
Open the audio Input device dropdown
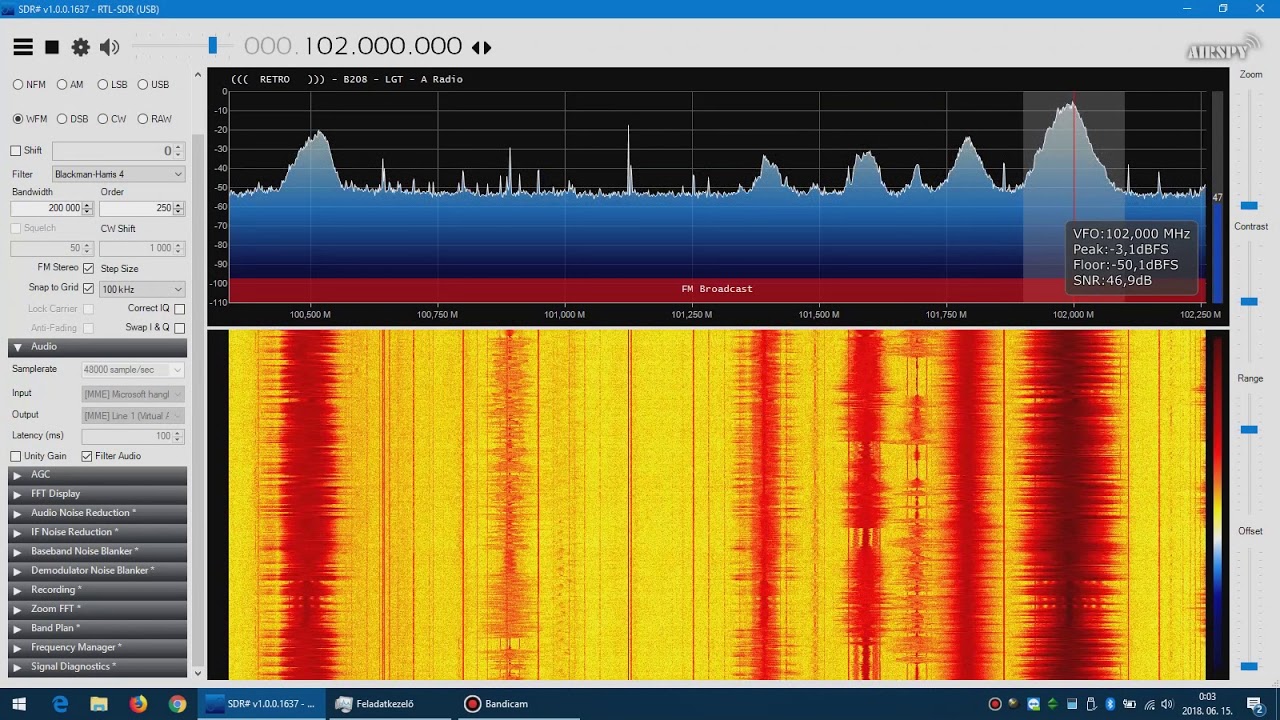click(133, 394)
